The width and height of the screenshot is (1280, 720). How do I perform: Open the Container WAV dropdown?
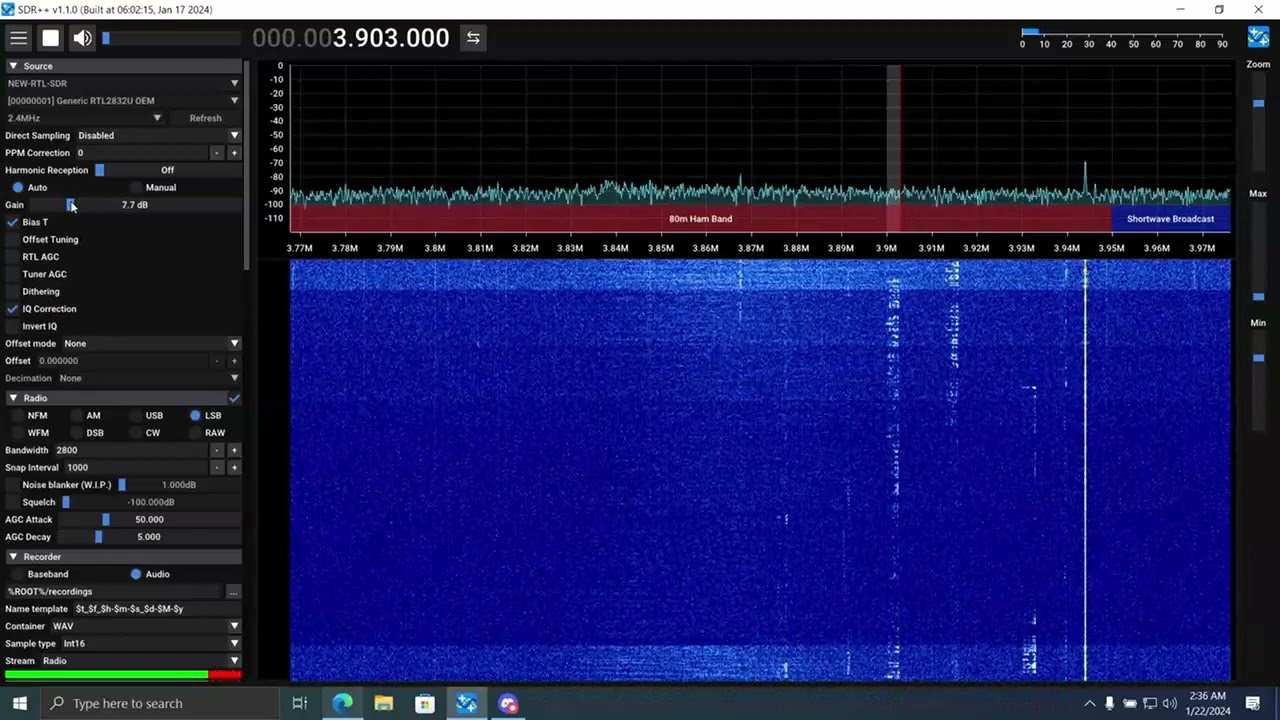coord(145,626)
